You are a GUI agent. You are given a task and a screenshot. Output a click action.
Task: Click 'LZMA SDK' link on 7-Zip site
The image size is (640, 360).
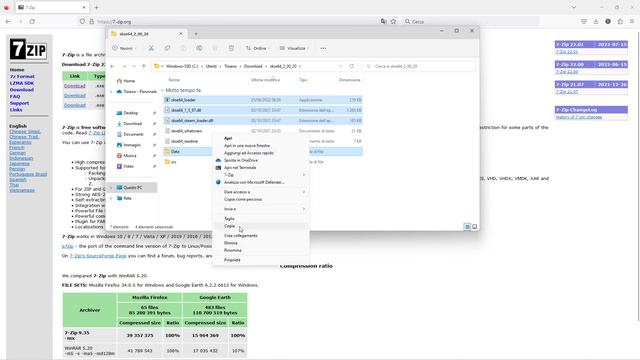click(x=22, y=83)
